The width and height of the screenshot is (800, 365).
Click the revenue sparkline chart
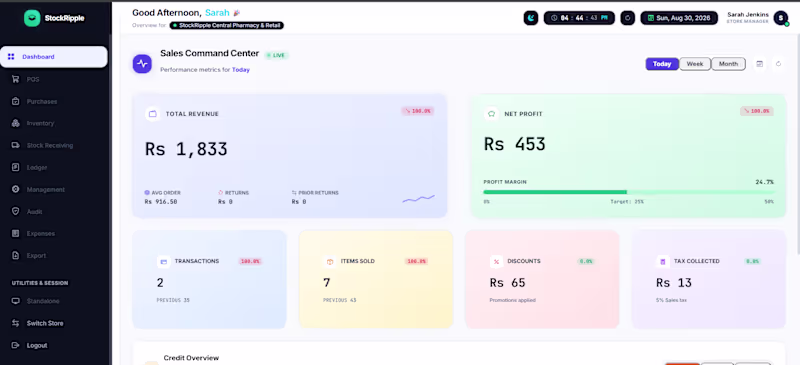pos(418,198)
